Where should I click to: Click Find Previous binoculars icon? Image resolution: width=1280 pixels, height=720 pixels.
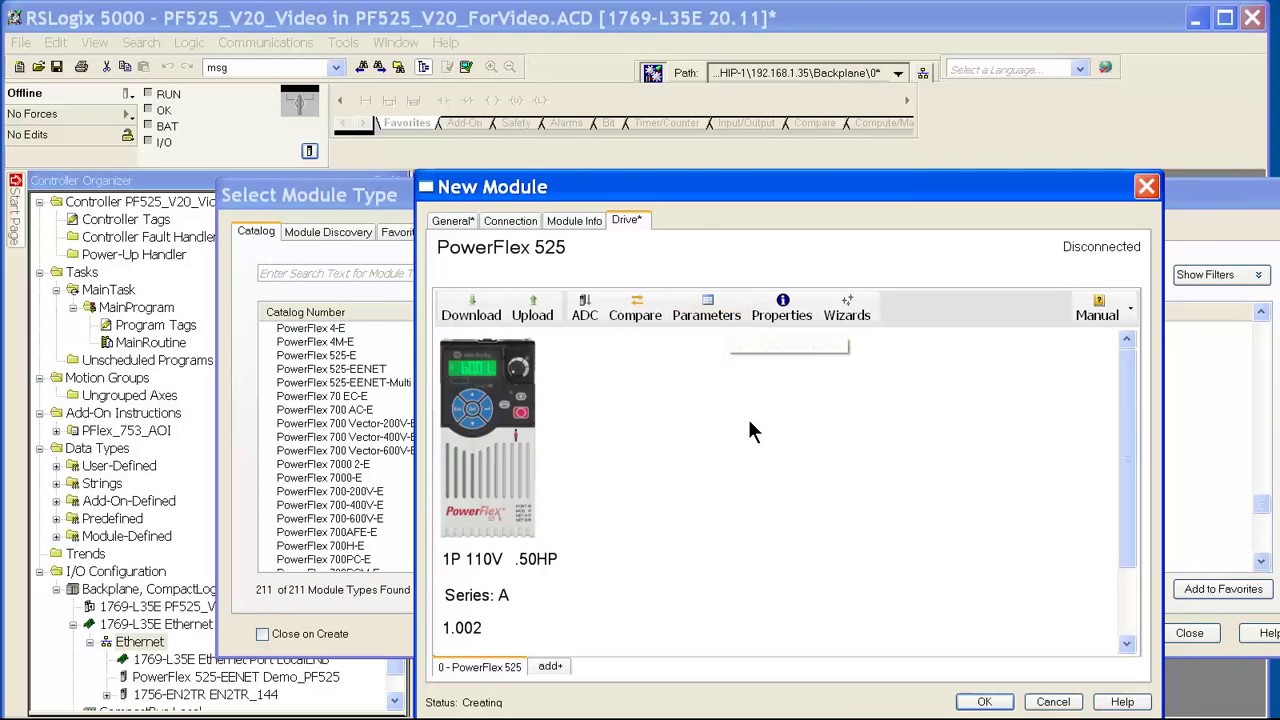362,67
